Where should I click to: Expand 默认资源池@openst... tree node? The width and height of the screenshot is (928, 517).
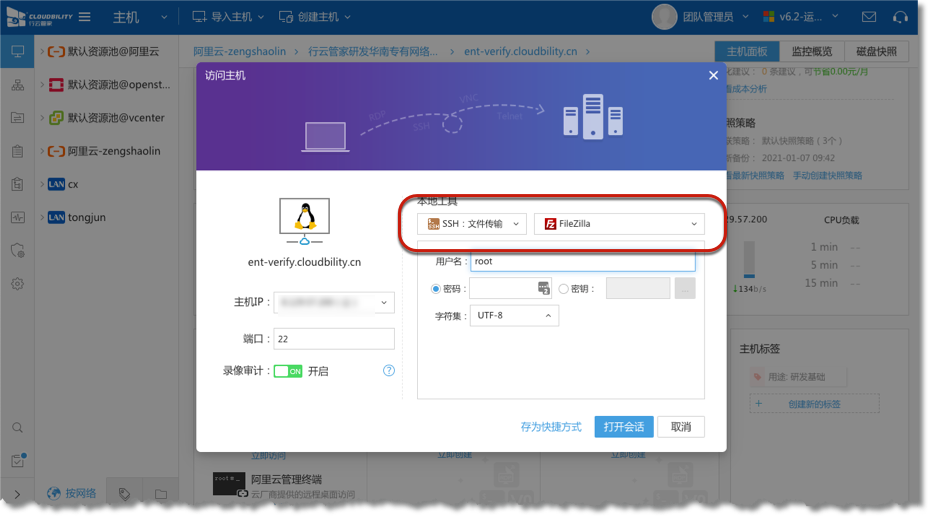click(42, 85)
